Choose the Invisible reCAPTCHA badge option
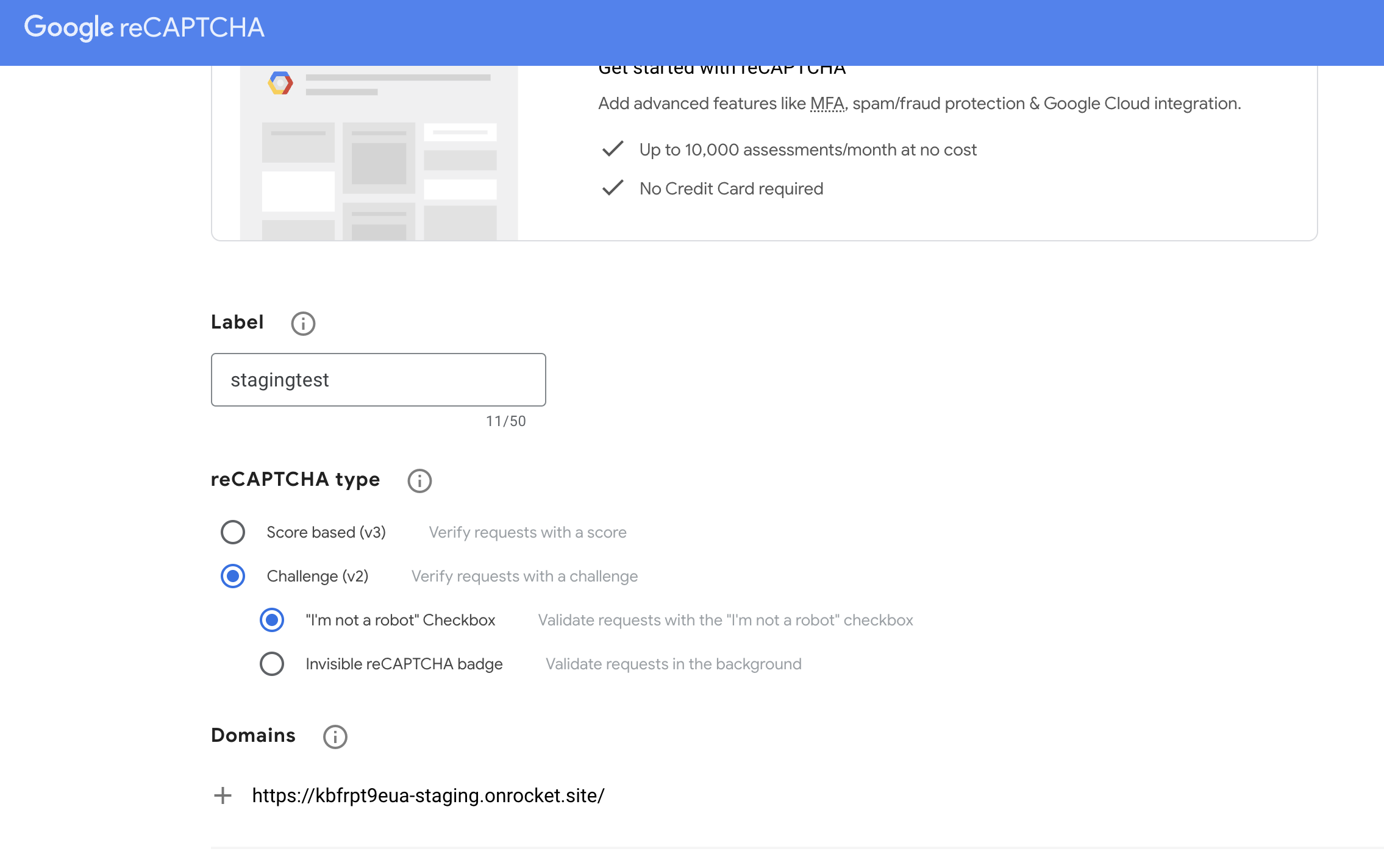This screenshot has height=868, width=1384. [272, 664]
